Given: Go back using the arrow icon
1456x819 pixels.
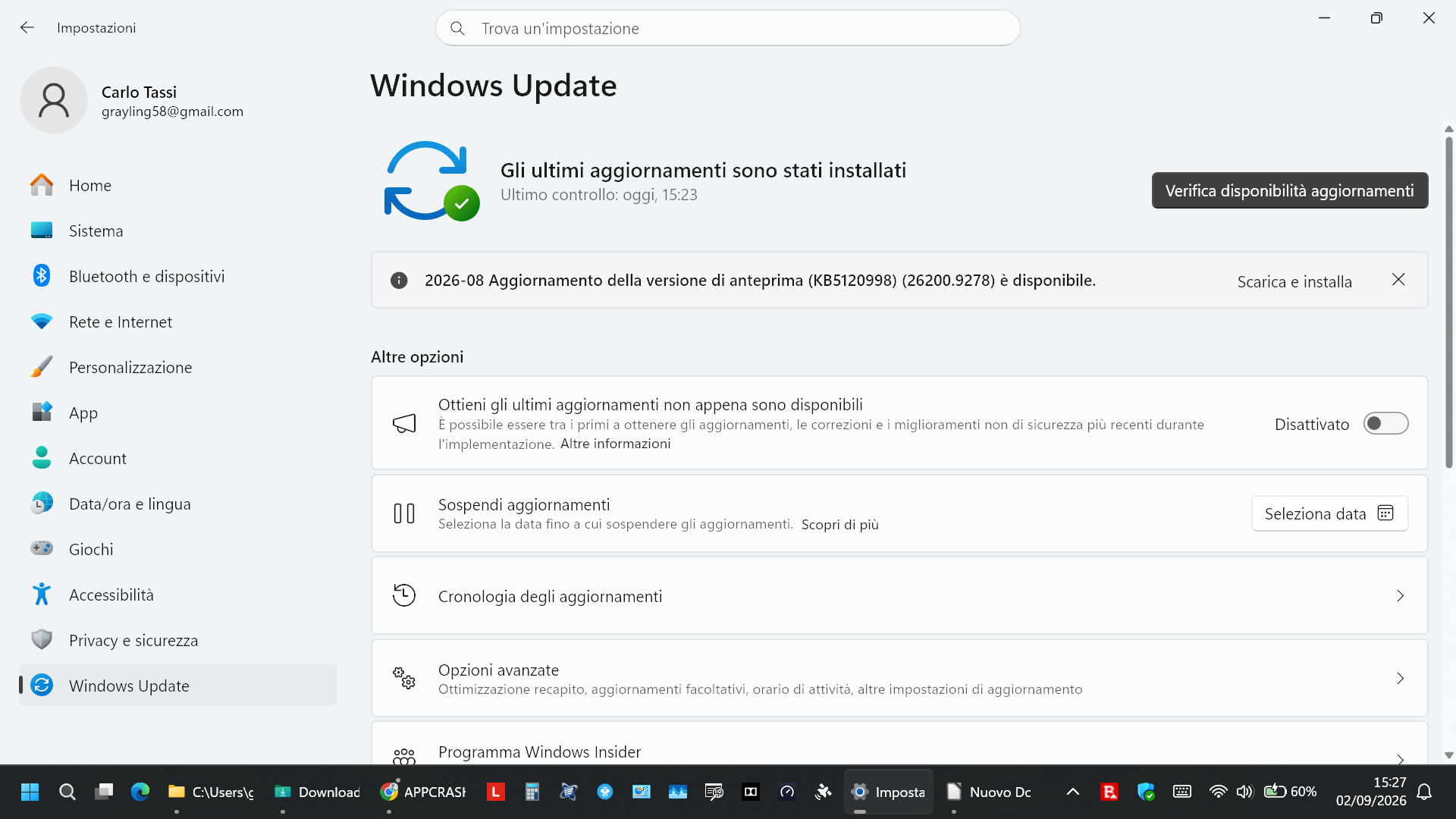Looking at the screenshot, I should [27, 28].
